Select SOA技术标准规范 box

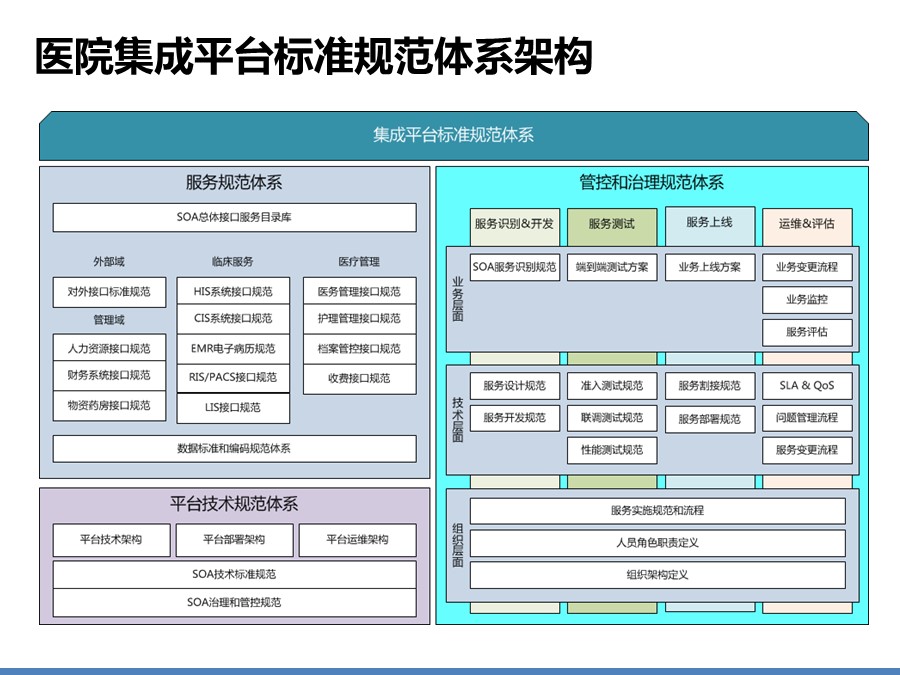coord(234,575)
